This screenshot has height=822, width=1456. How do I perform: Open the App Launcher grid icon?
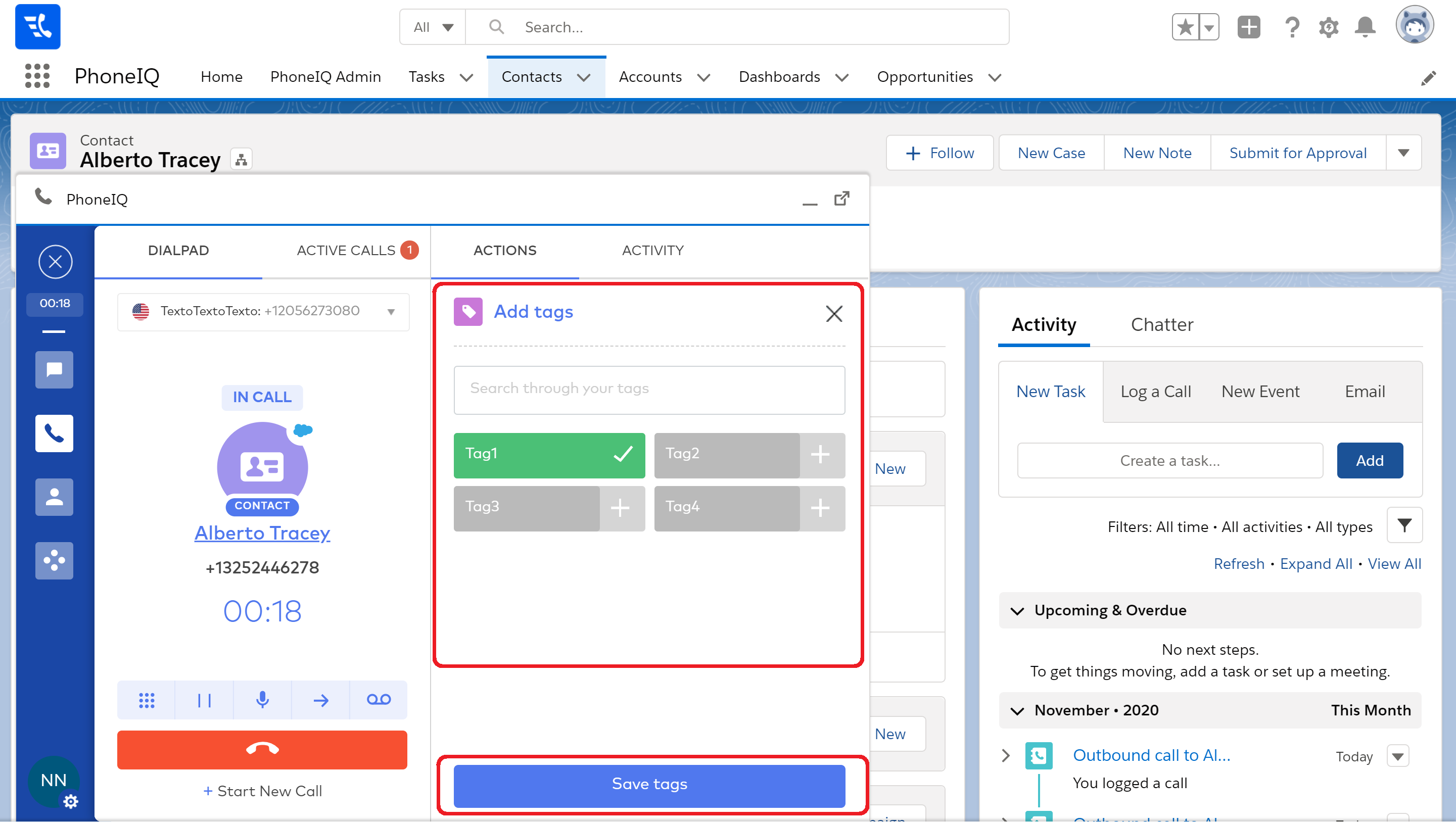(37, 76)
